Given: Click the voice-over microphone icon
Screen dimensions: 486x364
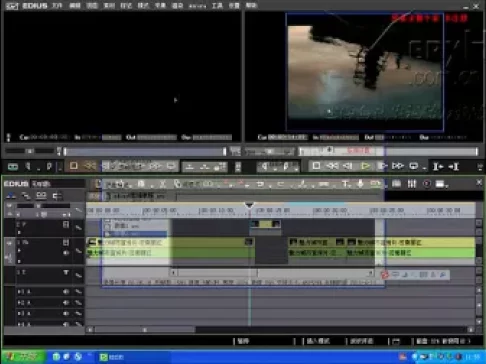Looking at the screenshot, I should pyautogui.click(x=360, y=184).
